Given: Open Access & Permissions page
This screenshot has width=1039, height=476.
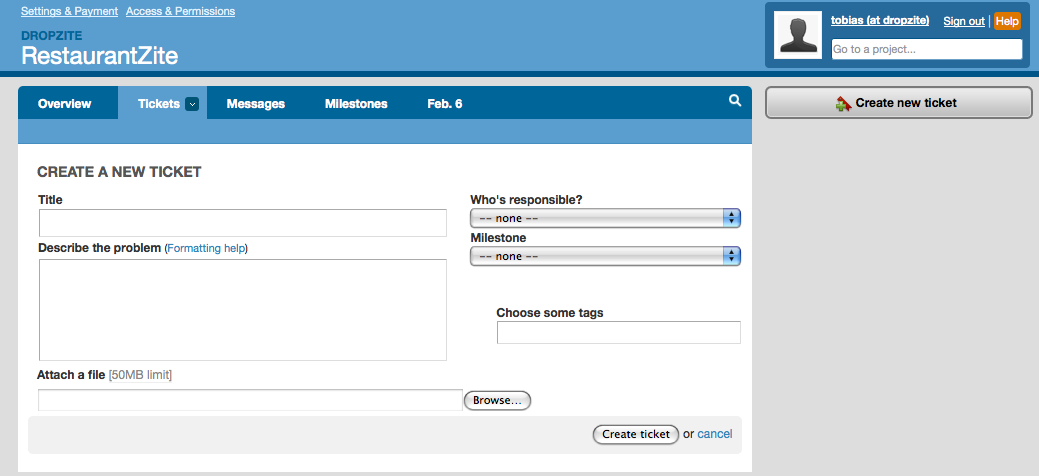Looking at the screenshot, I should point(180,12).
